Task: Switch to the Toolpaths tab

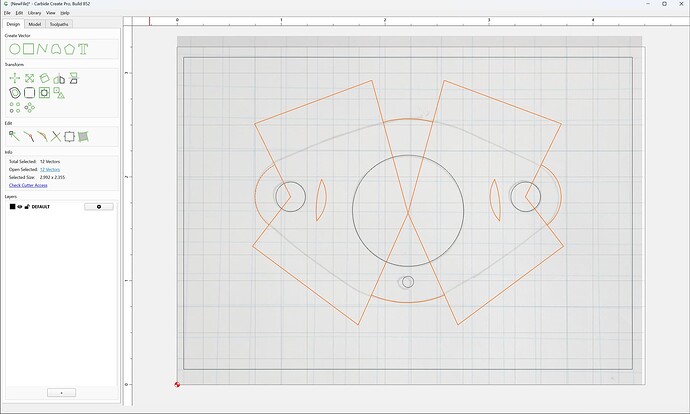Action: pyautogui.click(x=59, y=24)
